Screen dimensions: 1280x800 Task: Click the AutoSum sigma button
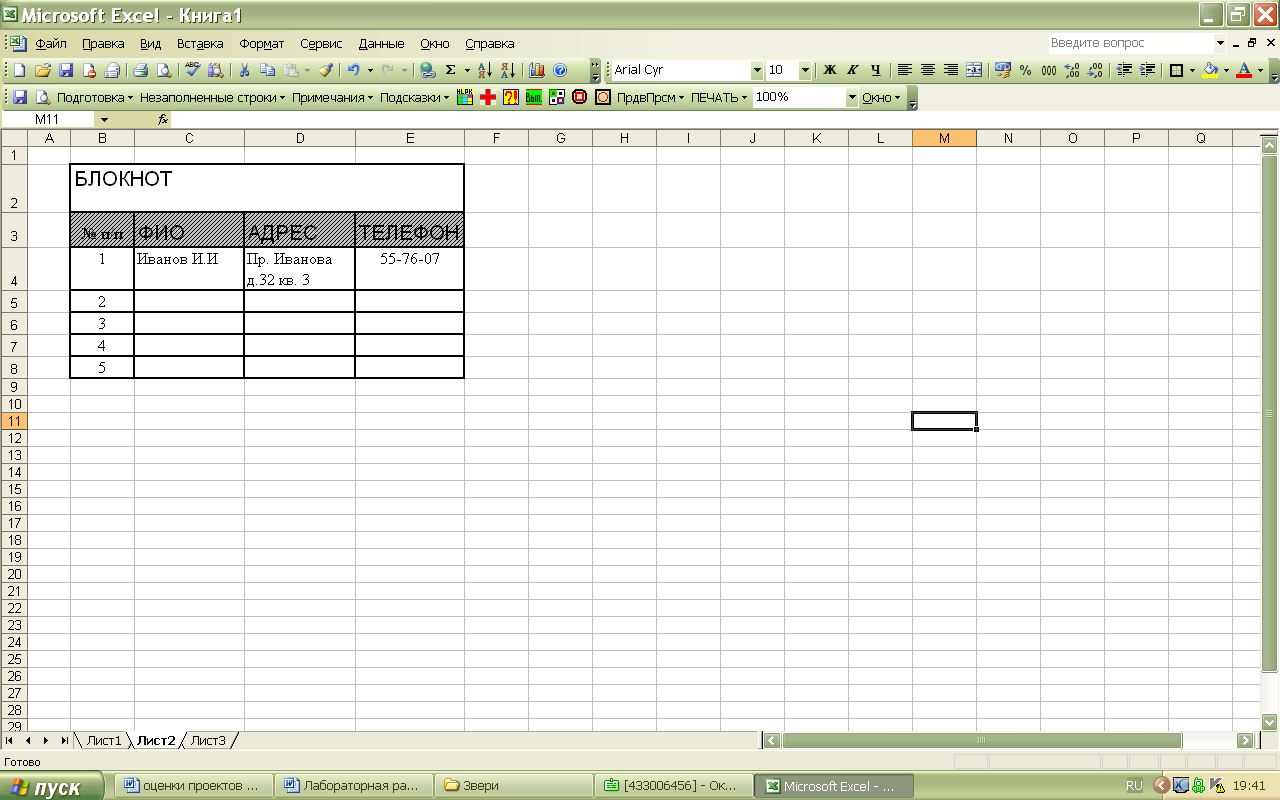451,70
